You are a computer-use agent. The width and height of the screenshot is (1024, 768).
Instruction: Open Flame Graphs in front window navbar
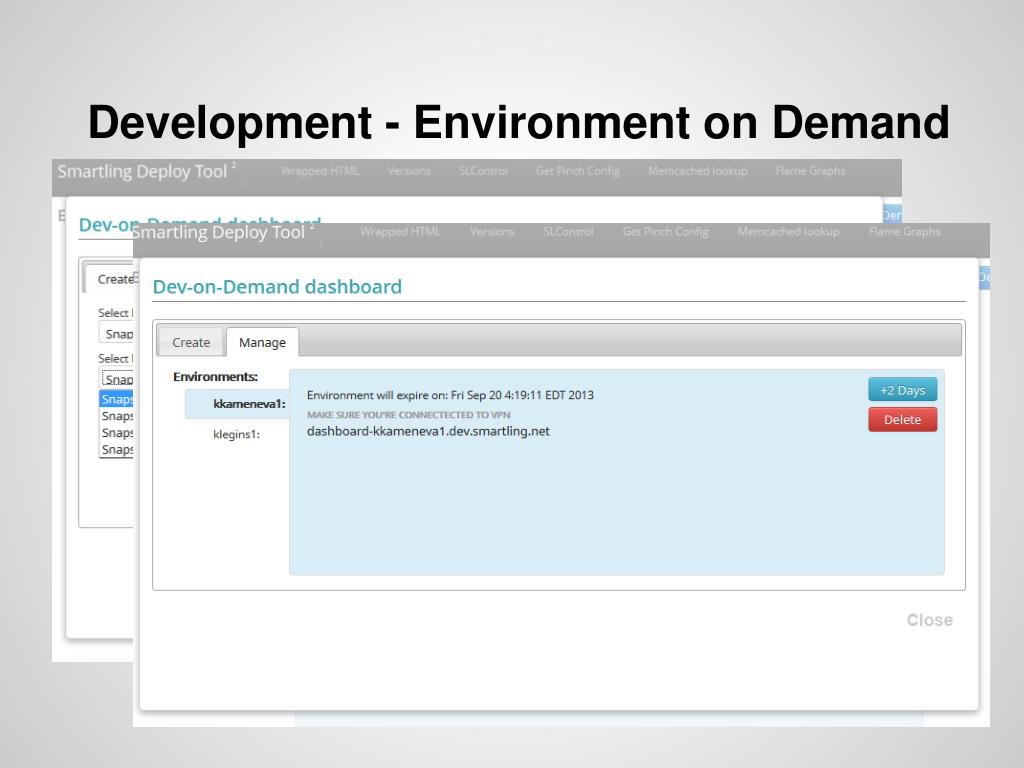coord(904,232)
